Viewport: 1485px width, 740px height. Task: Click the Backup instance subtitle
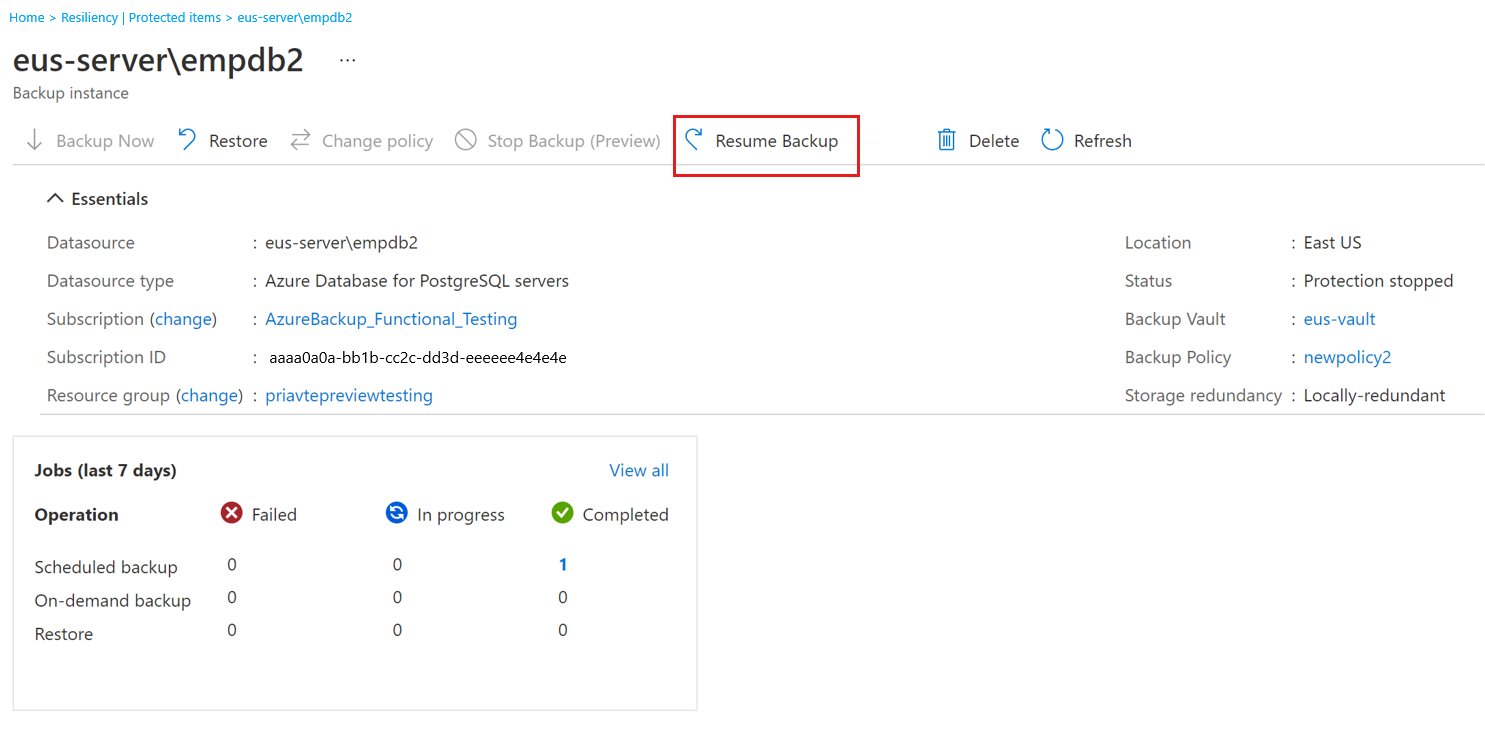71,93
